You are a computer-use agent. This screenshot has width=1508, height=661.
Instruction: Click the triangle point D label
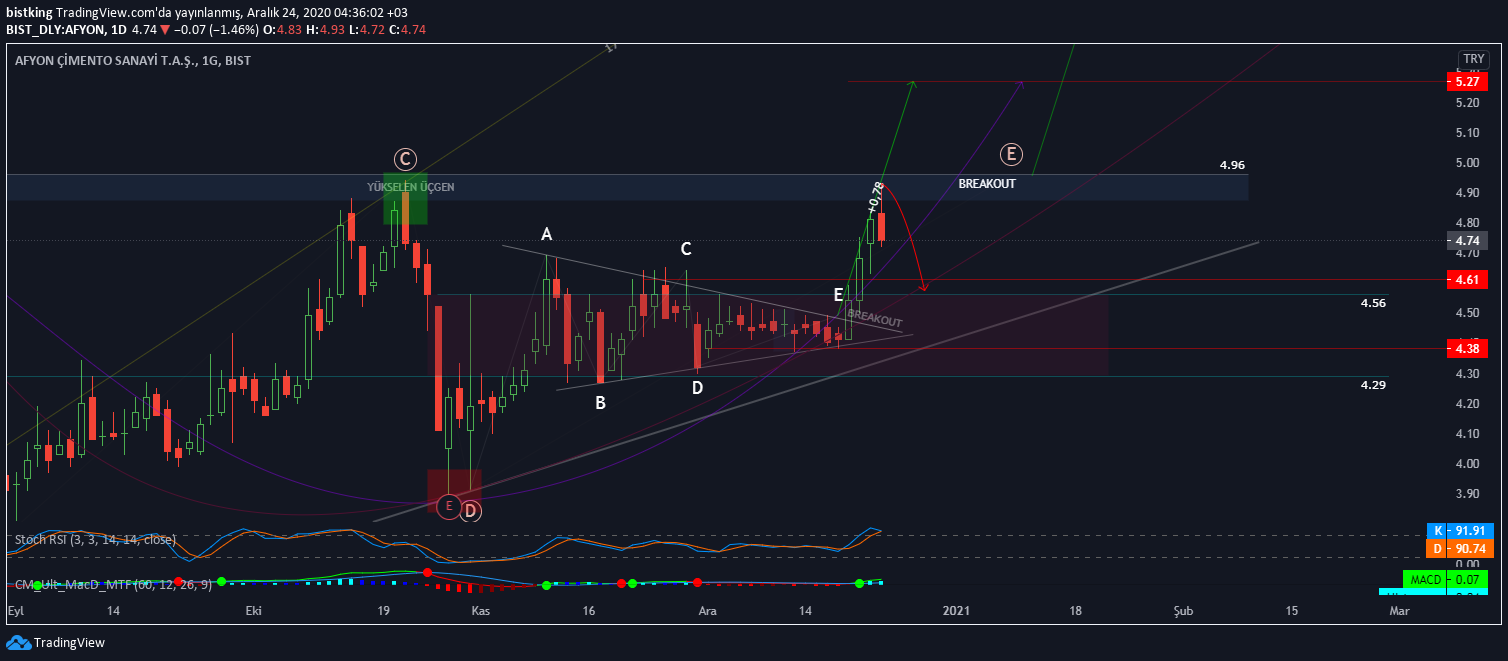click(697, 387)
